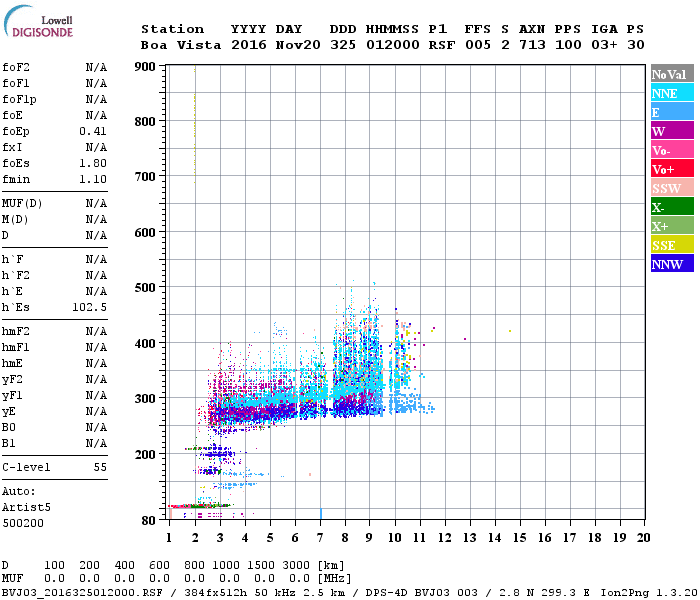
Task: Click the foEs value 1.80
Action: (x=93, y=163)
